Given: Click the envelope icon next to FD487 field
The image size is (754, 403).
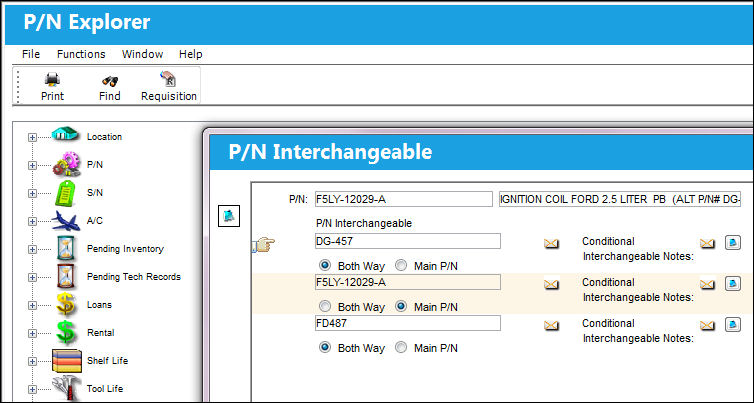Looking at the screenshot, I should point(551,326).
